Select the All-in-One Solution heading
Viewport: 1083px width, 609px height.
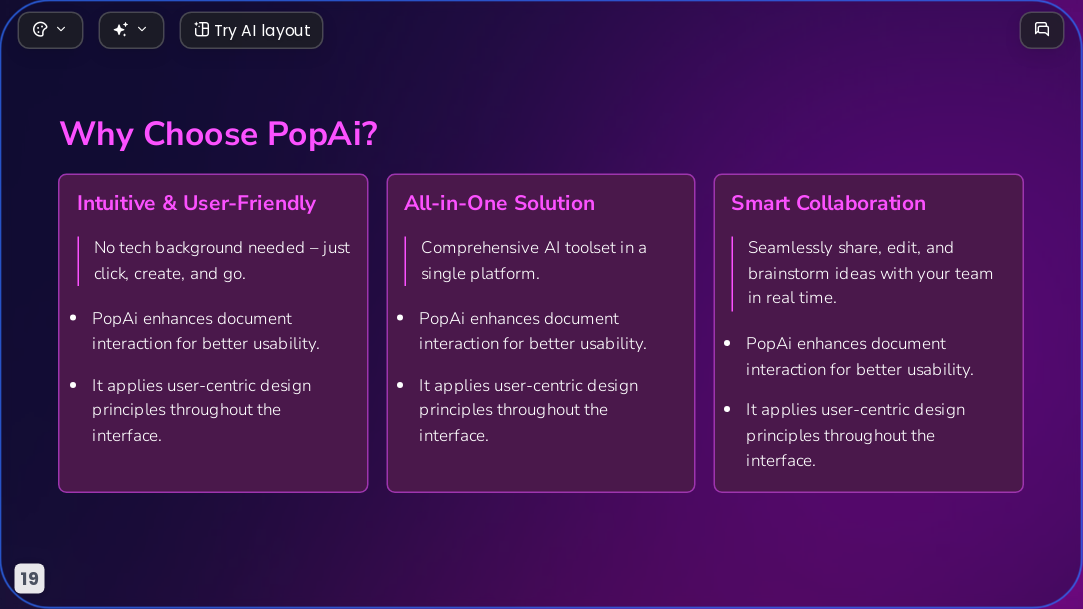[499, 203]
